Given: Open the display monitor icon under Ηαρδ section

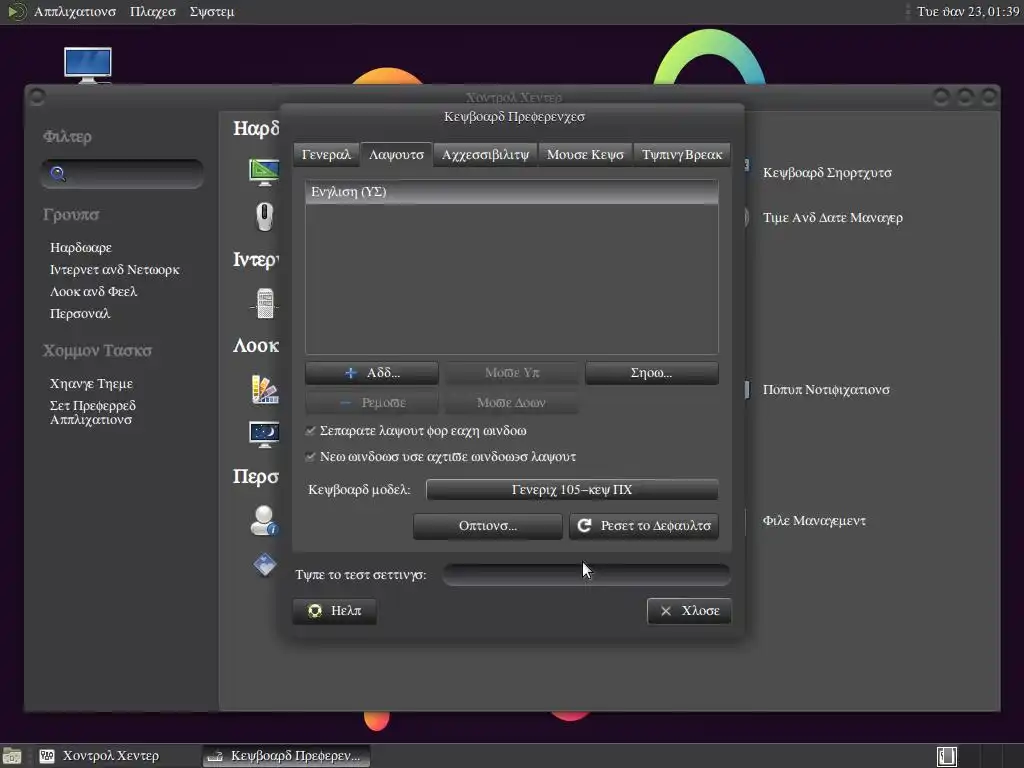Looking at the screenshot, I should tap(264, 172).
